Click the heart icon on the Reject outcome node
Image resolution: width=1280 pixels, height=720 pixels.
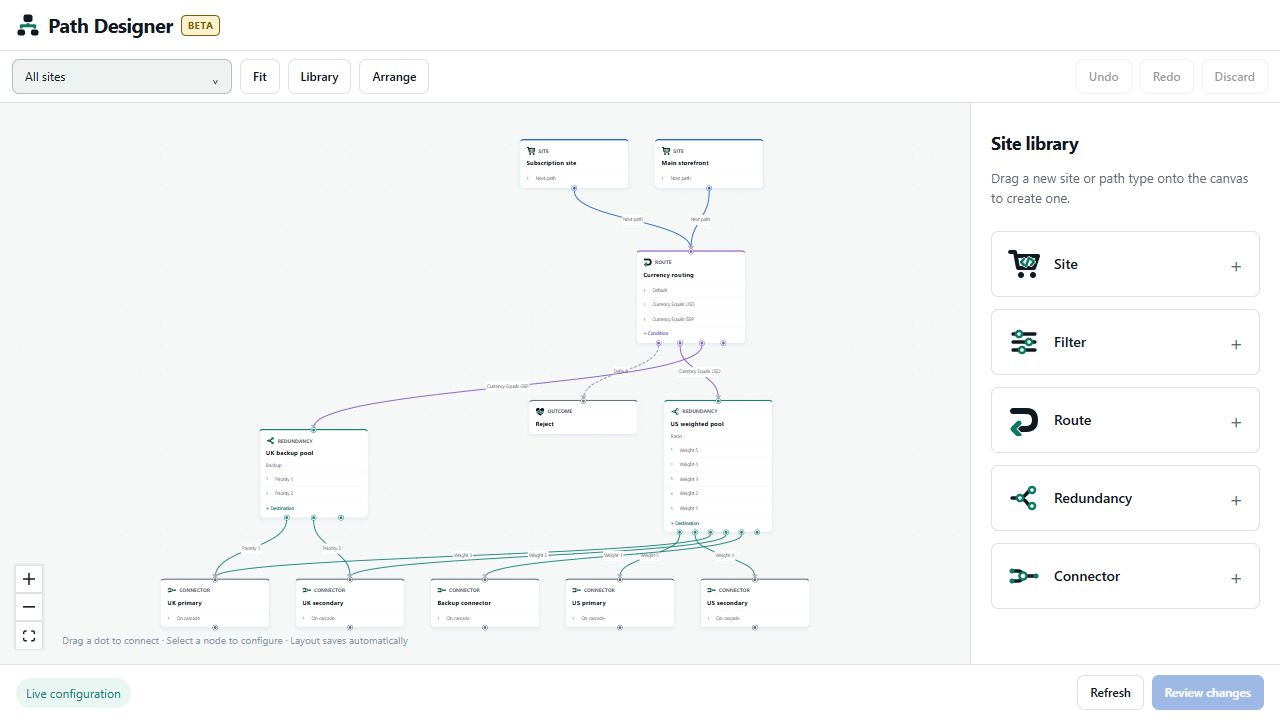click(540, 411)
